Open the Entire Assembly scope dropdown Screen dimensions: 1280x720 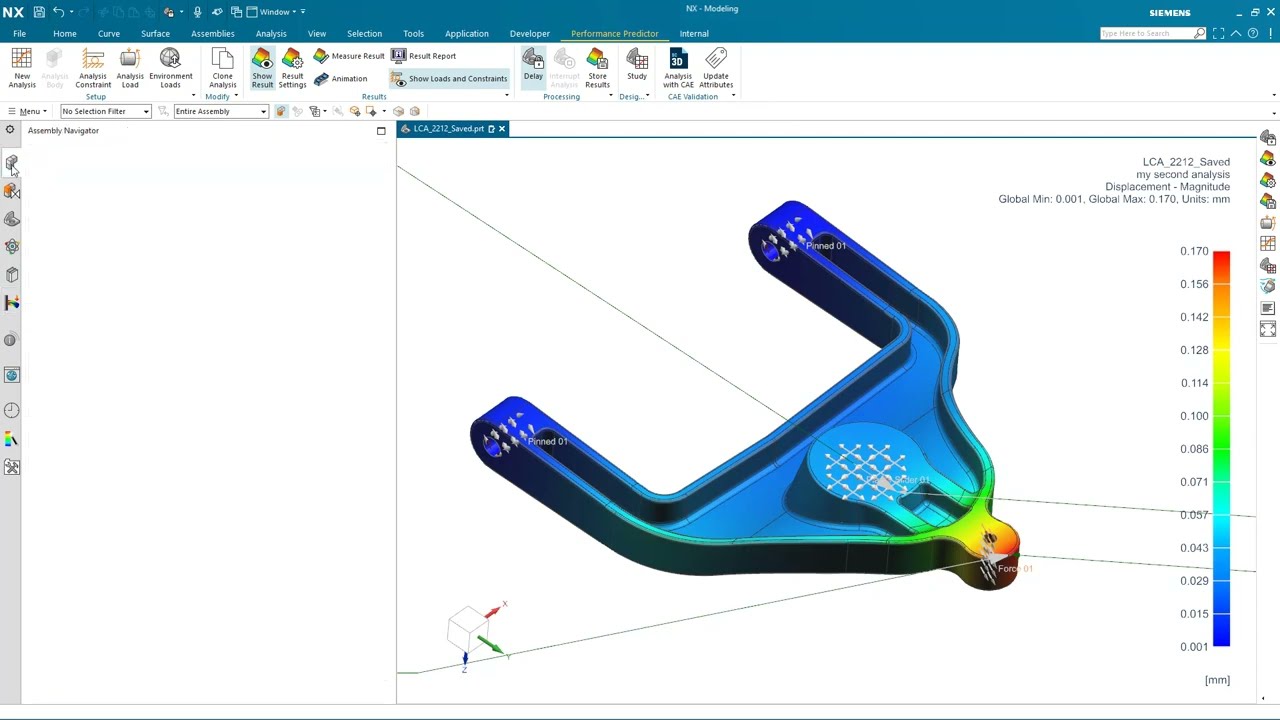click(x=221, y=111)
